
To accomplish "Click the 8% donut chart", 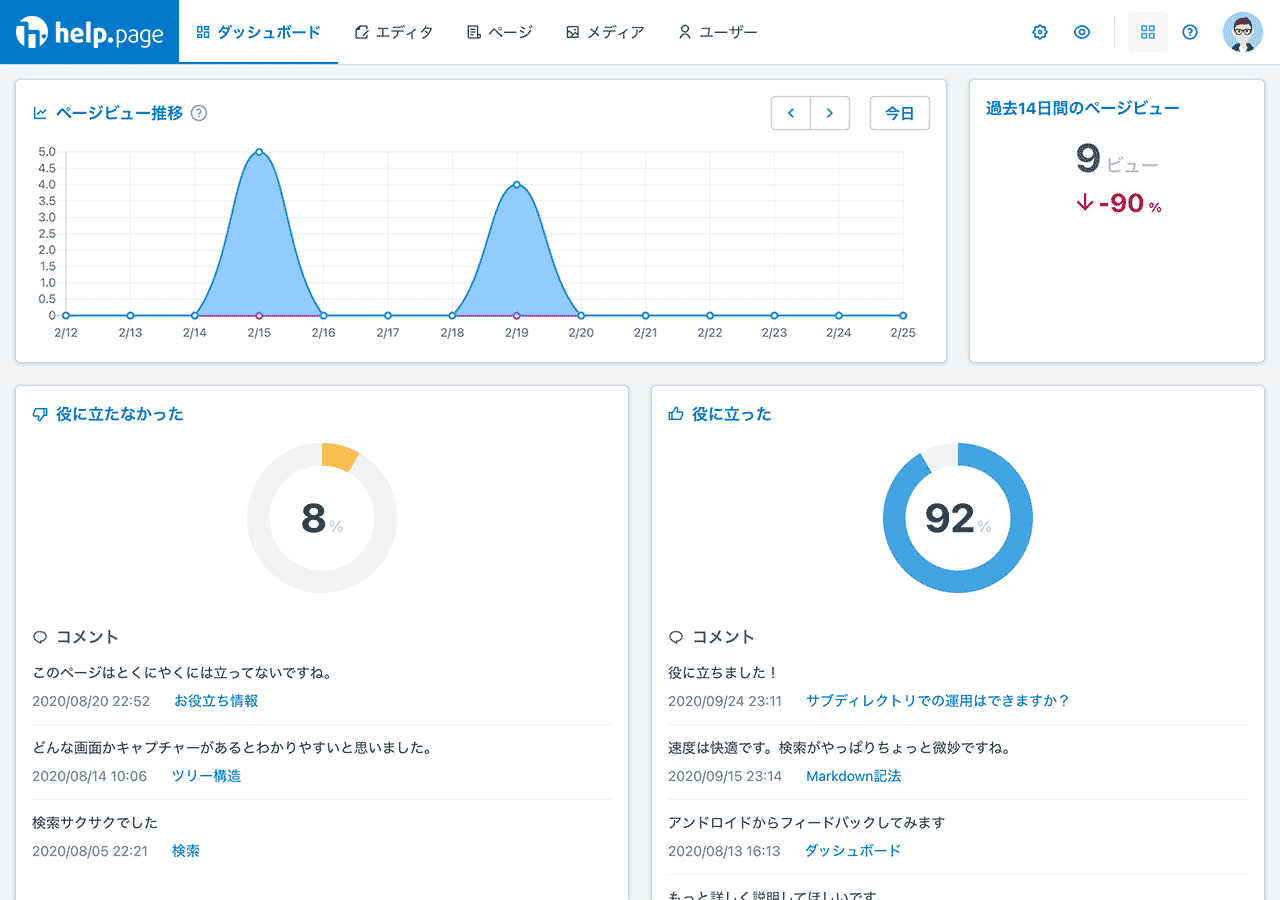I will click(x=322, y=518).
